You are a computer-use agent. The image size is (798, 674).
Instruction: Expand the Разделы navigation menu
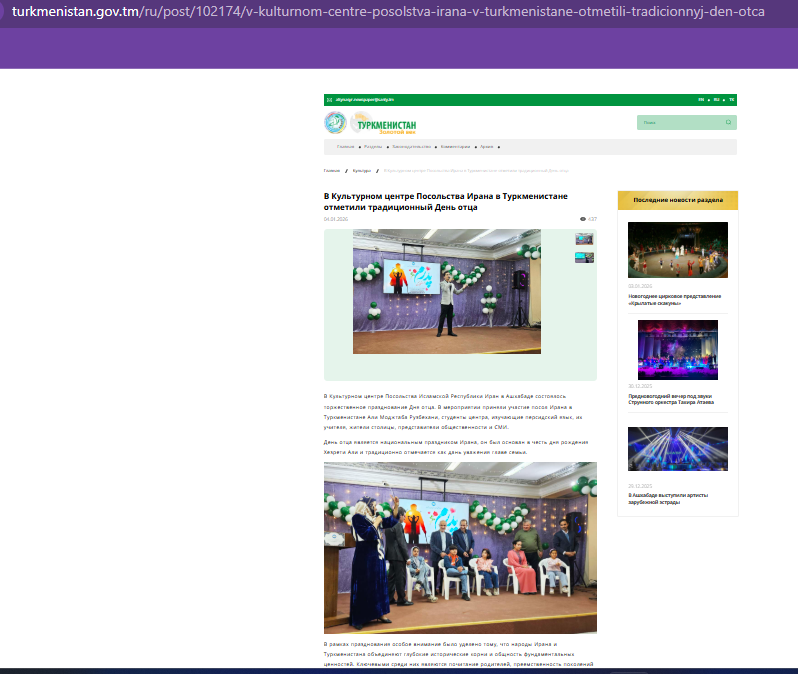[373, 147]
